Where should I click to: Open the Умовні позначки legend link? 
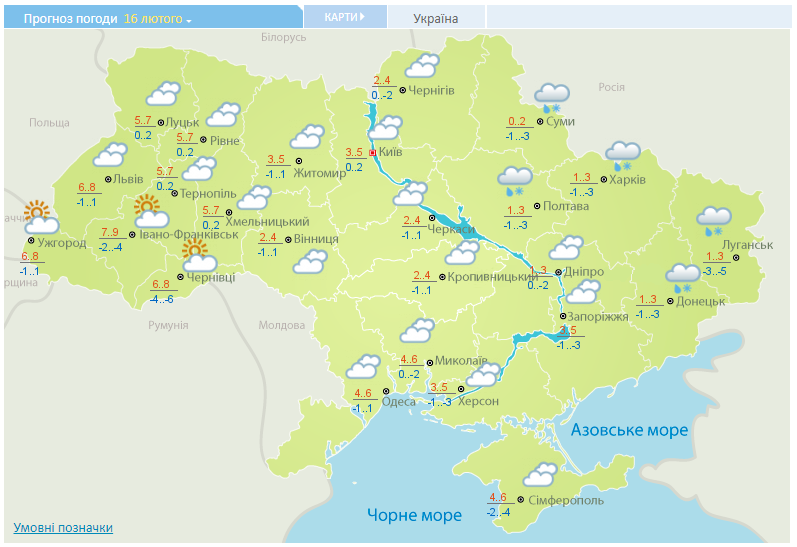(x=63, y=527)
